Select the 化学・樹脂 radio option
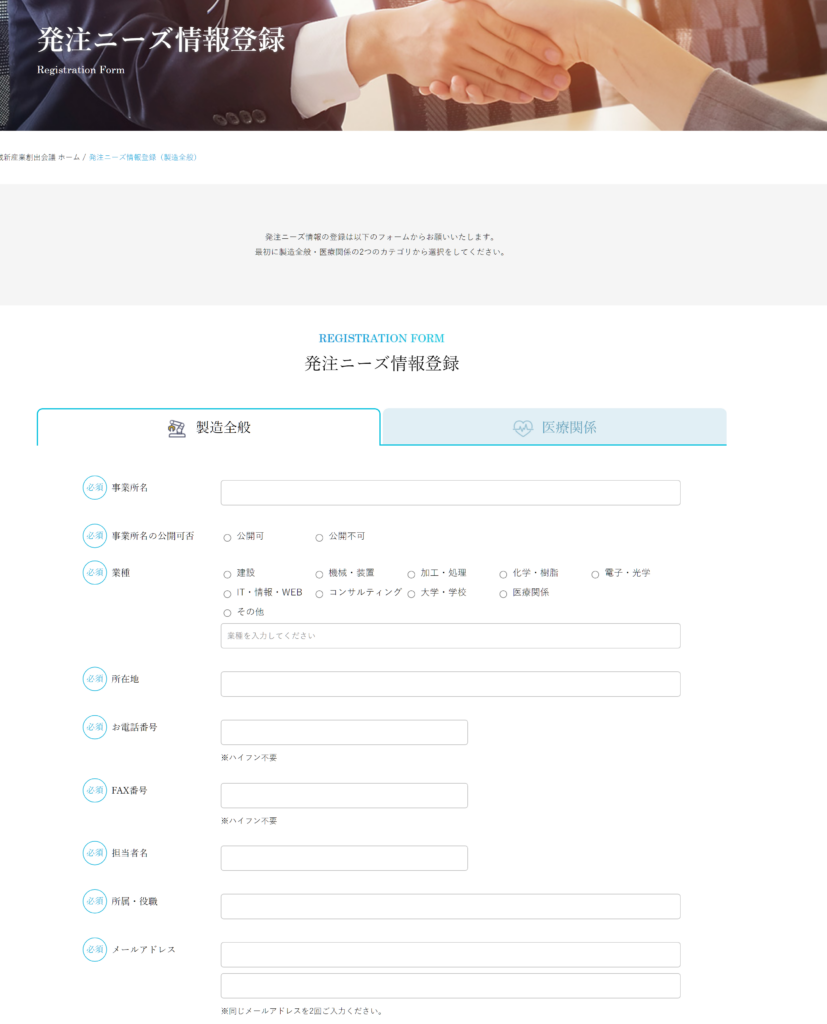Screen dimensions: 827x1024 (504, 574)
